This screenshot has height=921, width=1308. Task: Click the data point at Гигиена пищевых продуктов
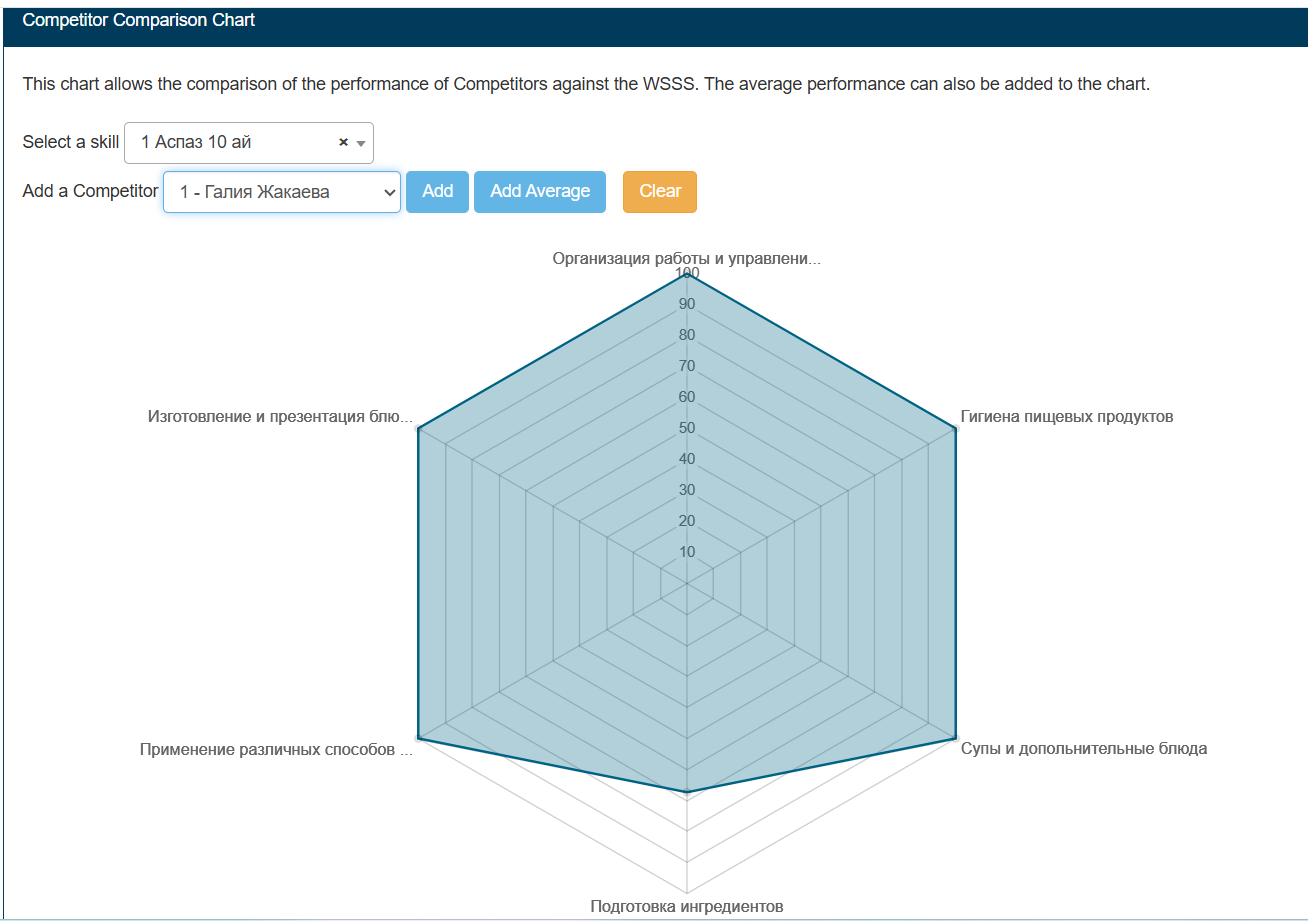(956, 428)
